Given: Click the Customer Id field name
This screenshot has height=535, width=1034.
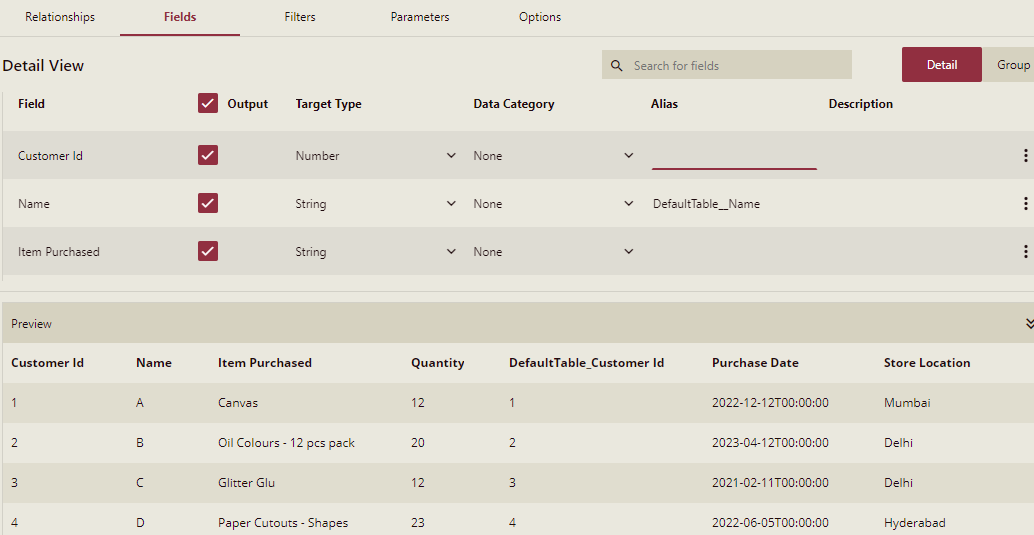Looking at the screenshot, I should (x=50, y=156).
